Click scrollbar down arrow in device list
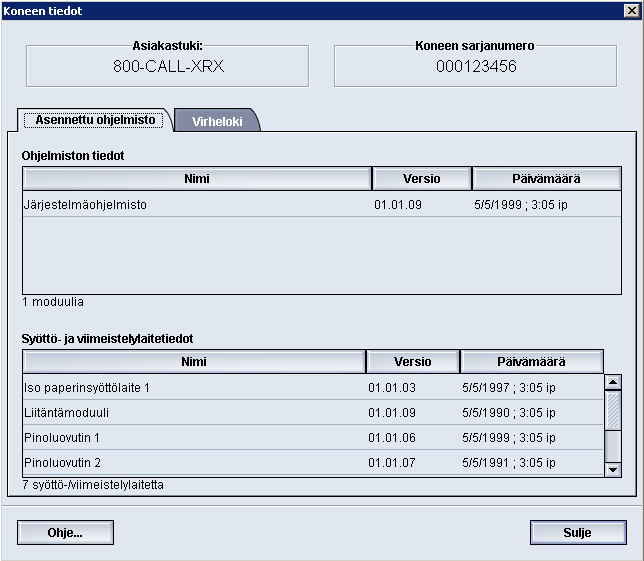The width and height of the screenshot is (644, 561). click(x=613, y=469)
